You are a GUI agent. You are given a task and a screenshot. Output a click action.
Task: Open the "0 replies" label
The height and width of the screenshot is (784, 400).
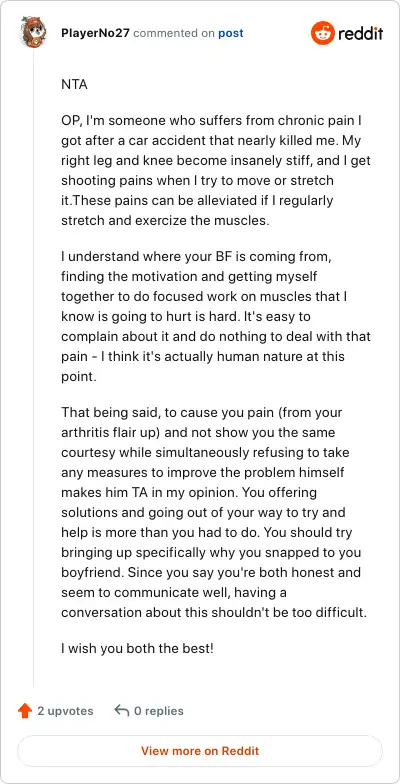click(x=158, y=711)
